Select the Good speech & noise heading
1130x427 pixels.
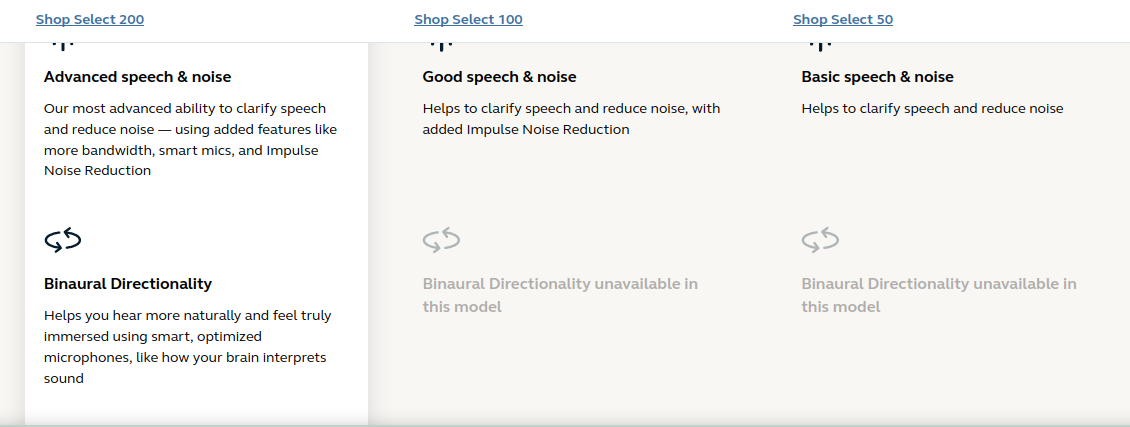click(x=499, y=77)
